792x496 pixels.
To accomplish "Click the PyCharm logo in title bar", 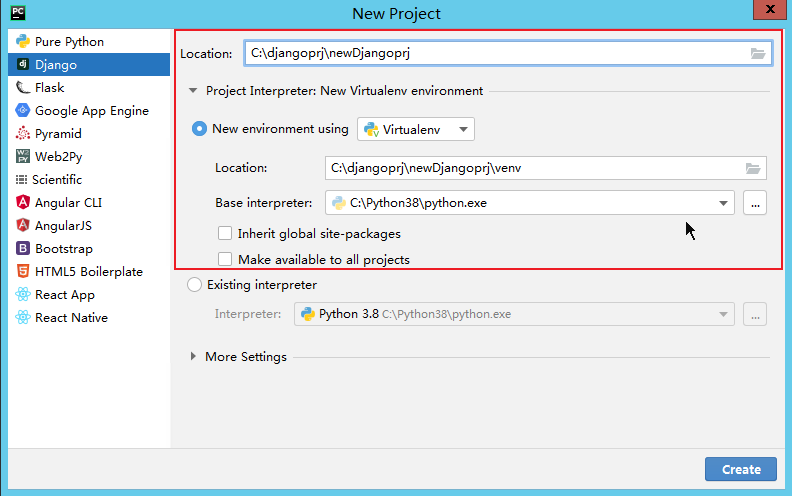I will (x=18, y=13).
